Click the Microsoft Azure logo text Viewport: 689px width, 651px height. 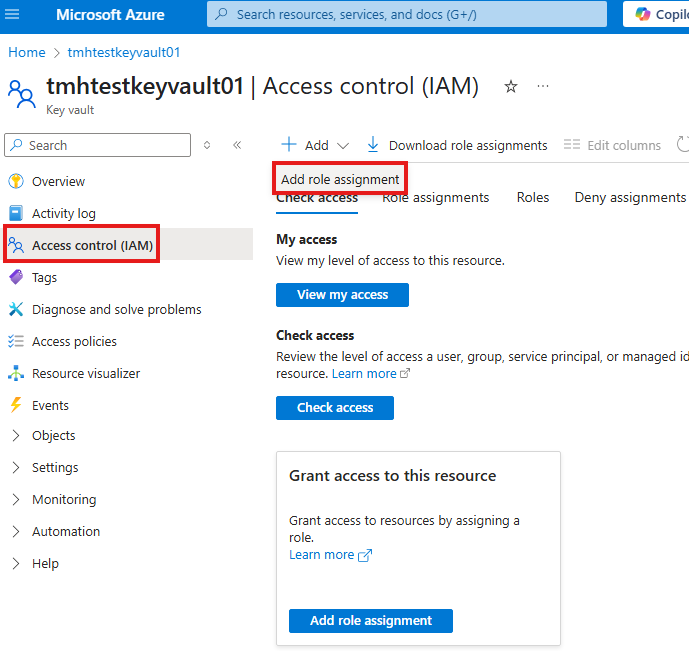pyautogui.click(x=110, y=14)
